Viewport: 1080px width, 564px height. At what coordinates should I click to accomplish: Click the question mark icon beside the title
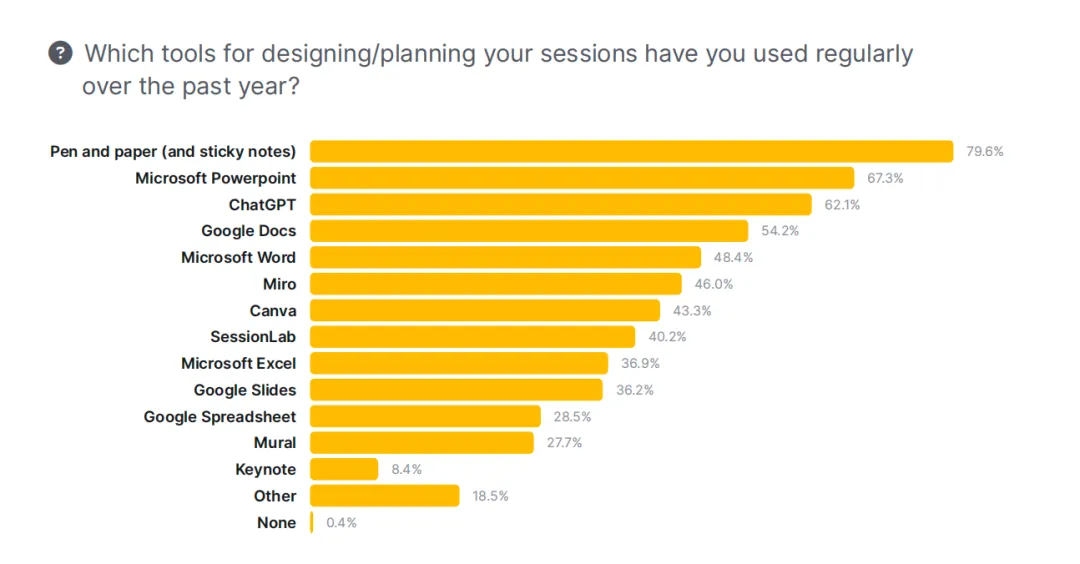click(60, 53)
